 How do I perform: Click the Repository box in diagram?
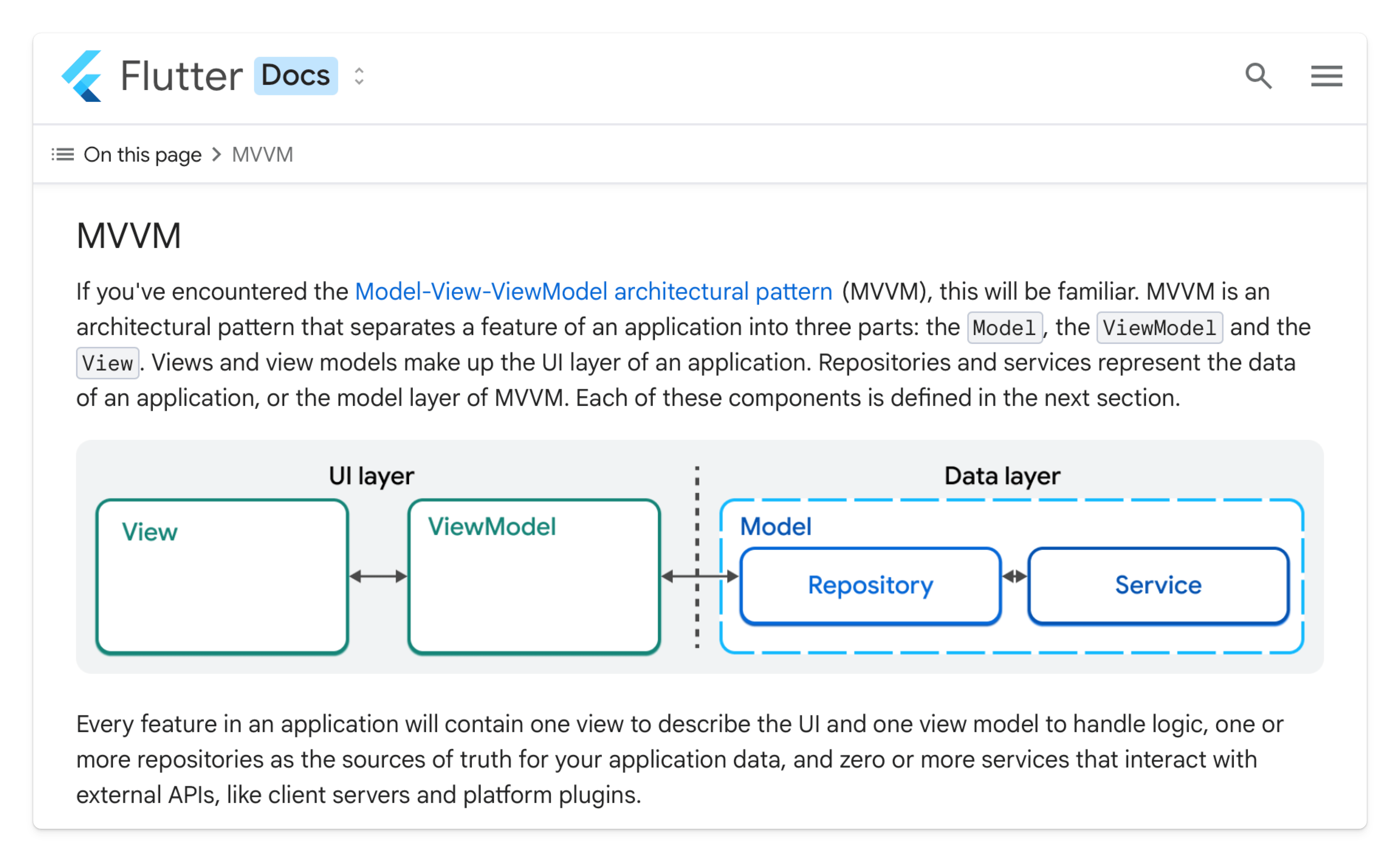pos(870,586)
